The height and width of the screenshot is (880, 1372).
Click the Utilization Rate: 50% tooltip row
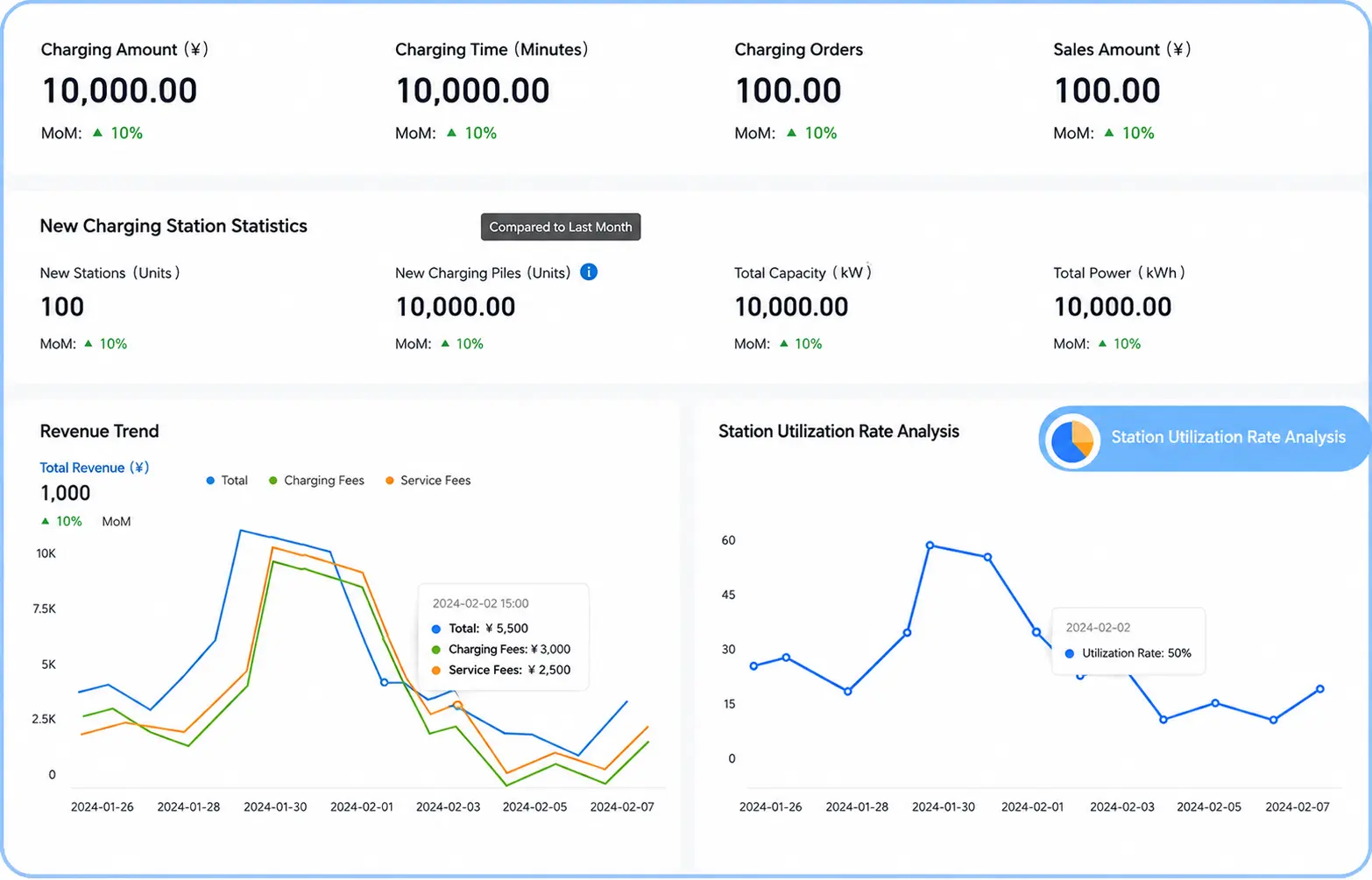tap(1128, 653)
